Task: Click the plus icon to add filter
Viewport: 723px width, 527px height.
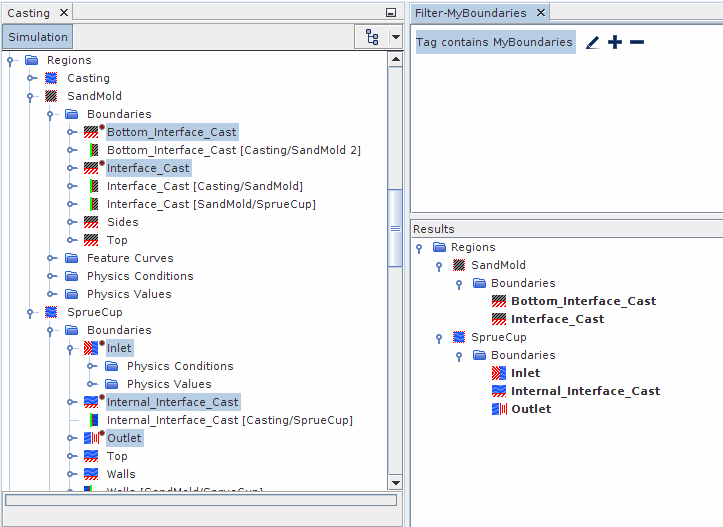Action: [615, 42]
